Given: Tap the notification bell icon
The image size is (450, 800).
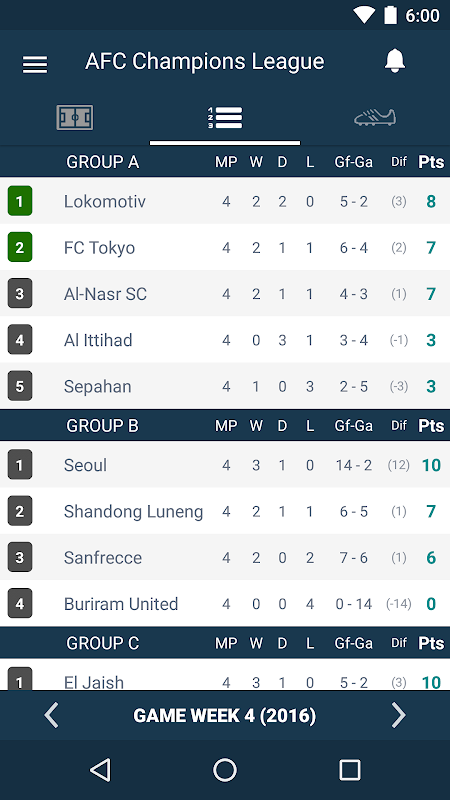Looking at the screenshot, I should [x=394, y=61].
